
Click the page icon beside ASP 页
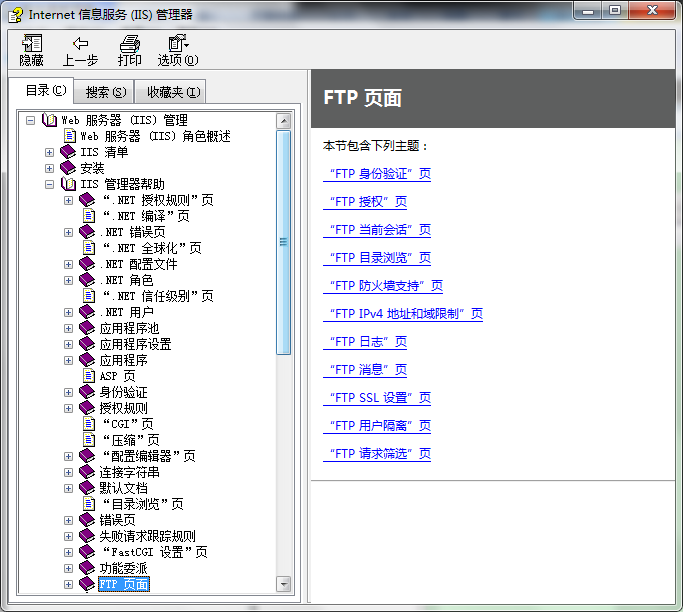click(x=89, y=376)
